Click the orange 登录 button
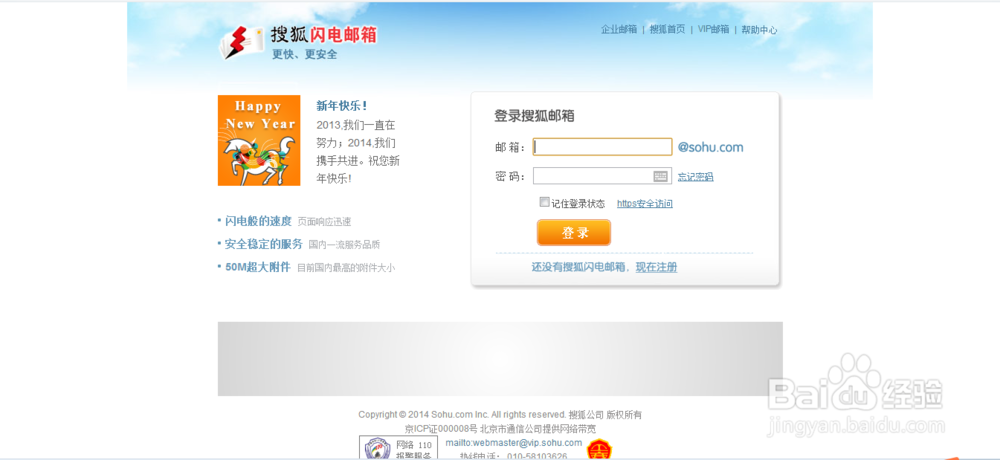Screen dimensions: 1000x460 pos(574,233)
